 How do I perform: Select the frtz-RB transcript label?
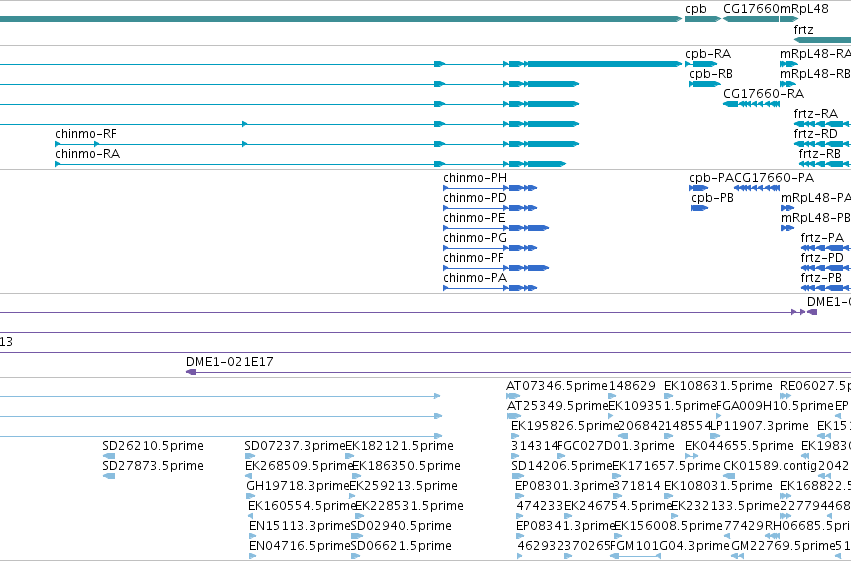[819, 154]
